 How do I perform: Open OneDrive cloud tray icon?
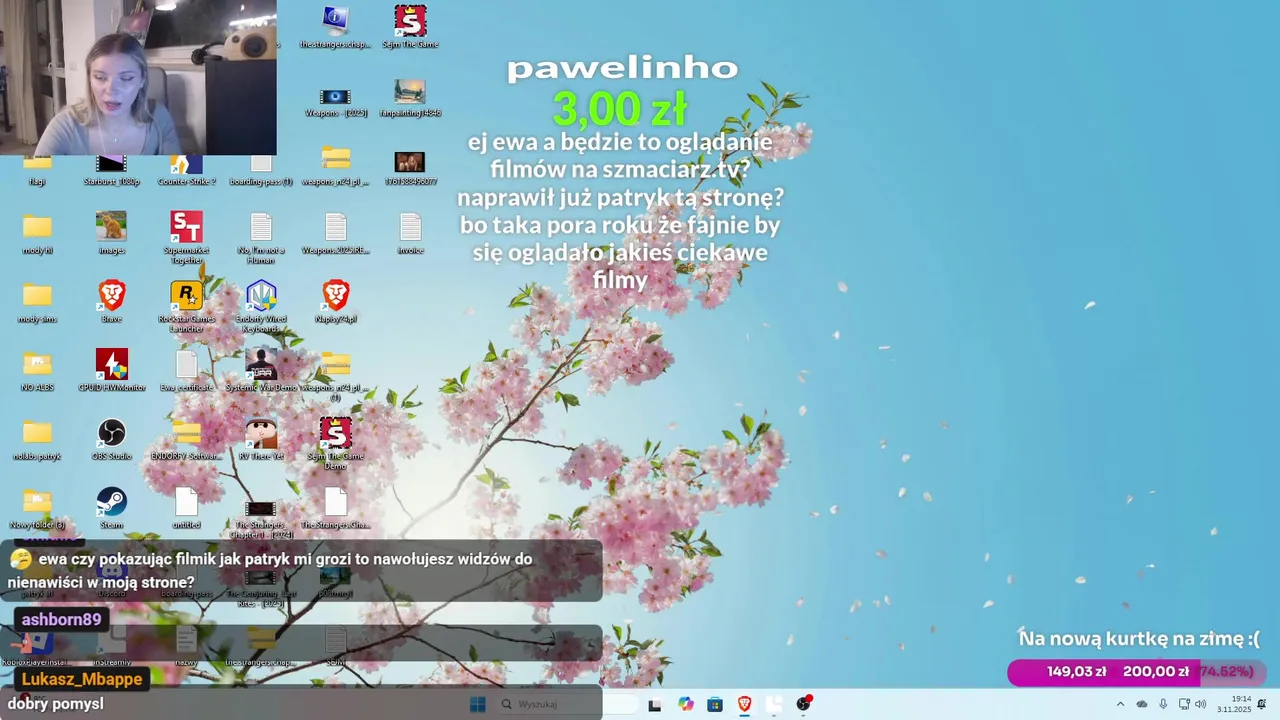click(1142, 704)
